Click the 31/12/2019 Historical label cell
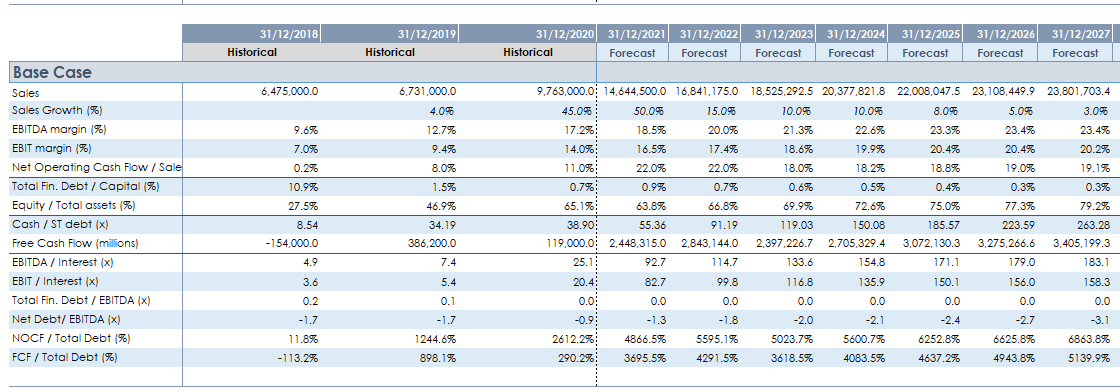 389,52
